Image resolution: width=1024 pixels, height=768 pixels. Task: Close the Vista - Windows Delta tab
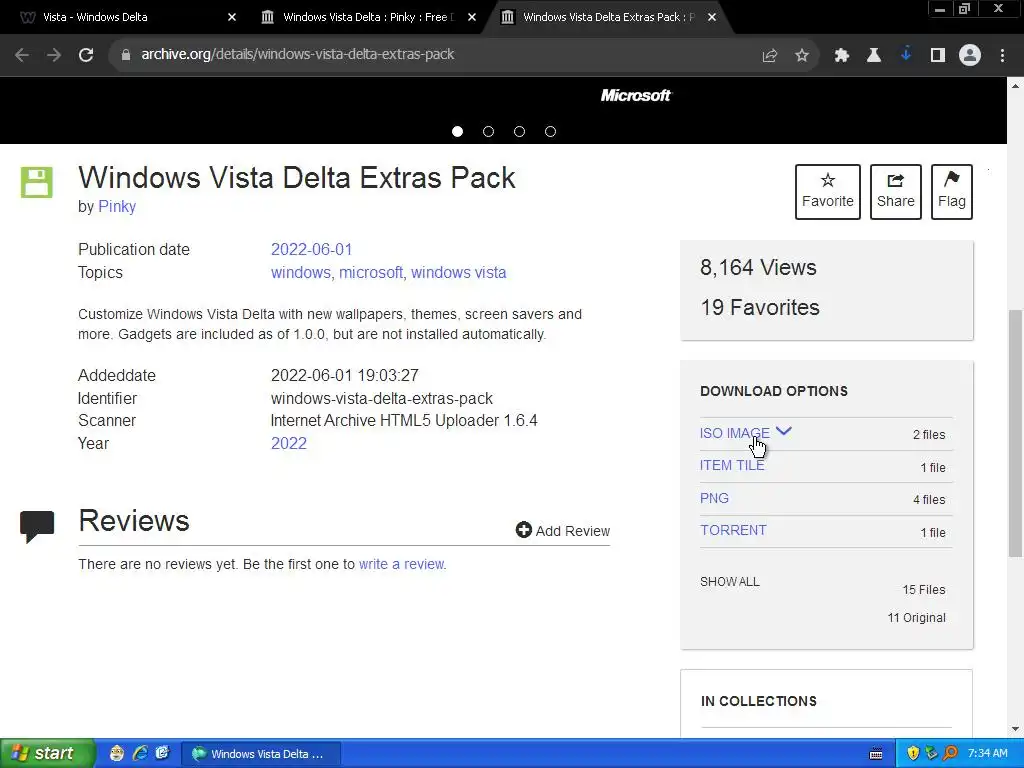tap(232, 17)
